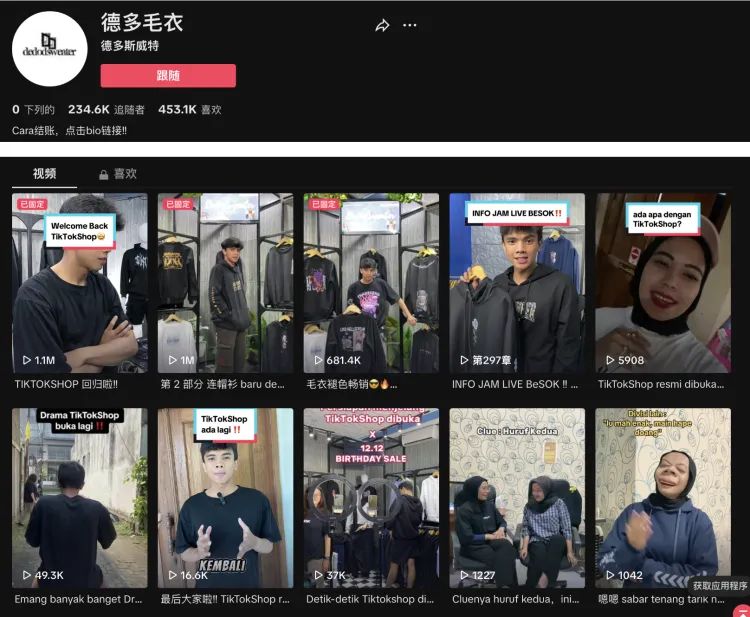The height and width of the screenshot is (617, 750).
Task: Click the 'Emang banyak banget Dr...' caption
Action: pyautogui.click(x=78, y=599)
